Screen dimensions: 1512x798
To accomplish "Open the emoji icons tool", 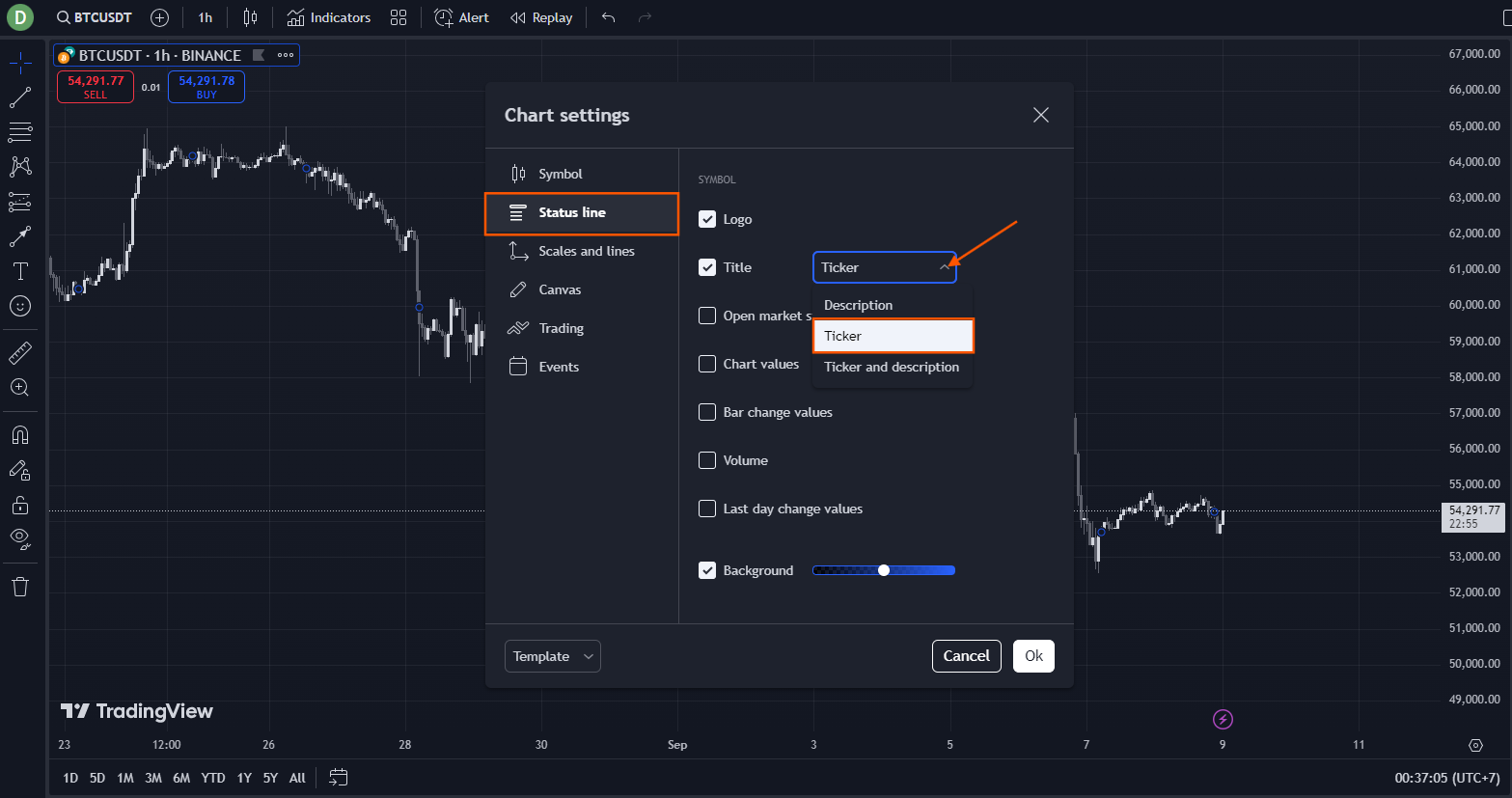I will click(20, 306).
